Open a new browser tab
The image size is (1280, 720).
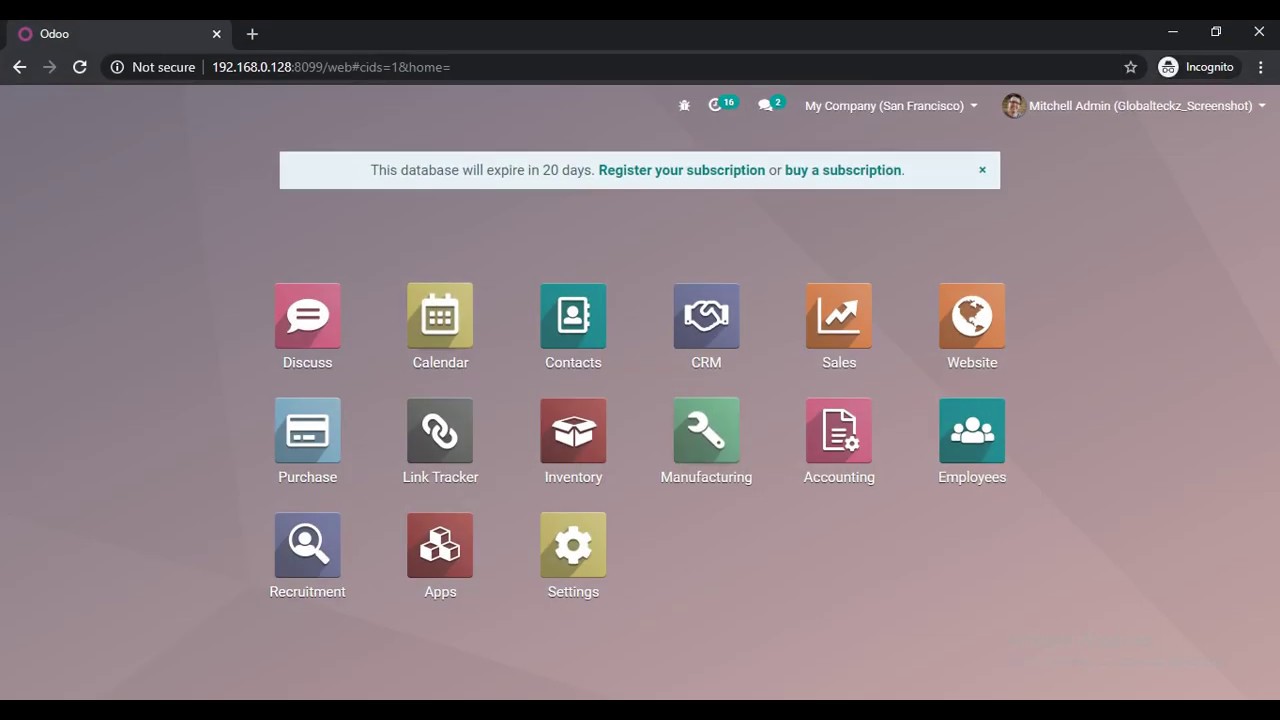(x=252, y=34)
